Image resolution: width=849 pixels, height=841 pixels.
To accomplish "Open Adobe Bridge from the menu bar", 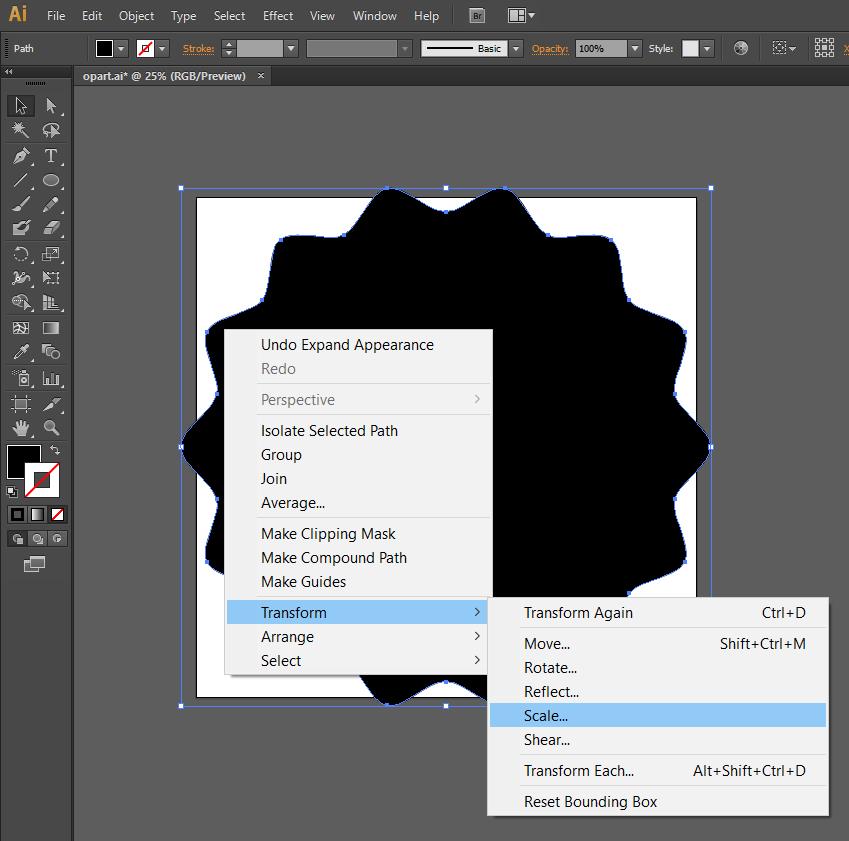I will [476, 16].
